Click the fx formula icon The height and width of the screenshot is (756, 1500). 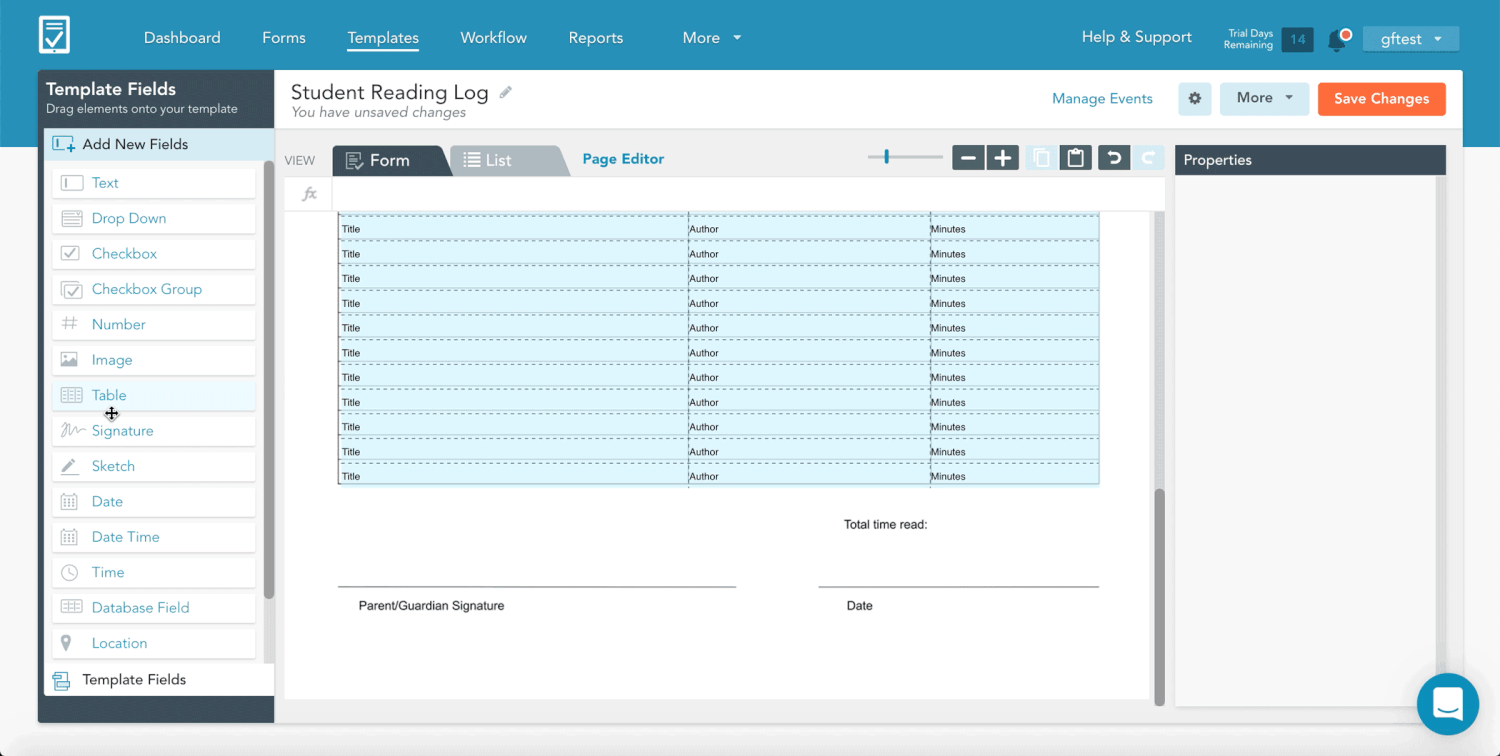coord(307,193)
